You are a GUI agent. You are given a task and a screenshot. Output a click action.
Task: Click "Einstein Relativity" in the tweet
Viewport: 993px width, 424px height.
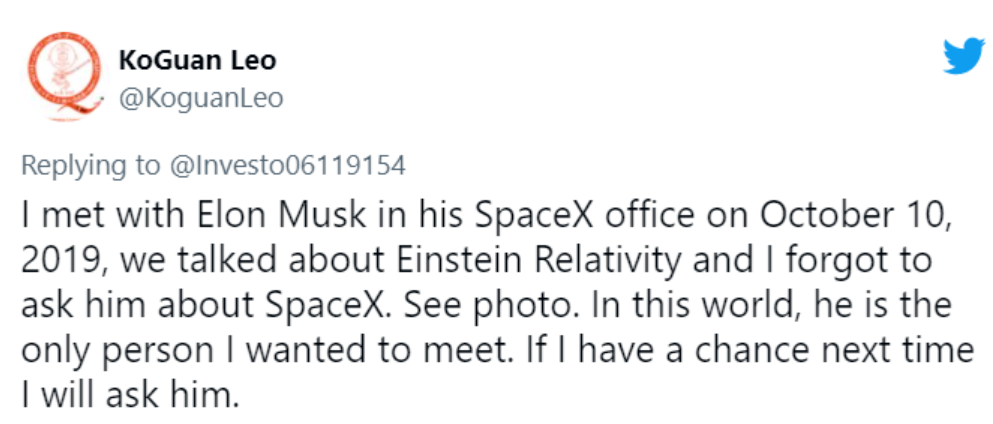pyautogui.click(x=531, y=259)
